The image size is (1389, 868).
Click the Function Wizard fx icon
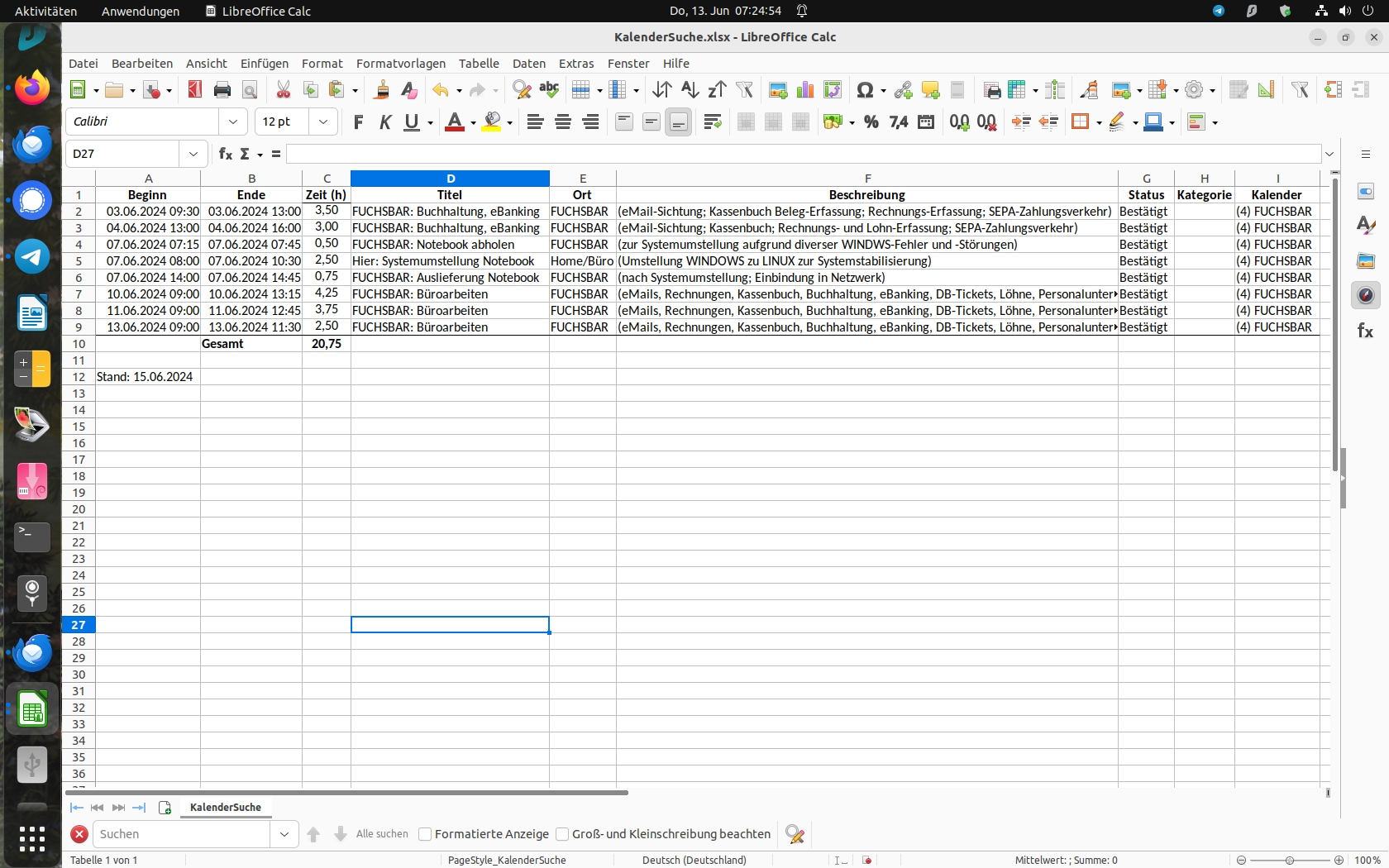coord(225,154)
